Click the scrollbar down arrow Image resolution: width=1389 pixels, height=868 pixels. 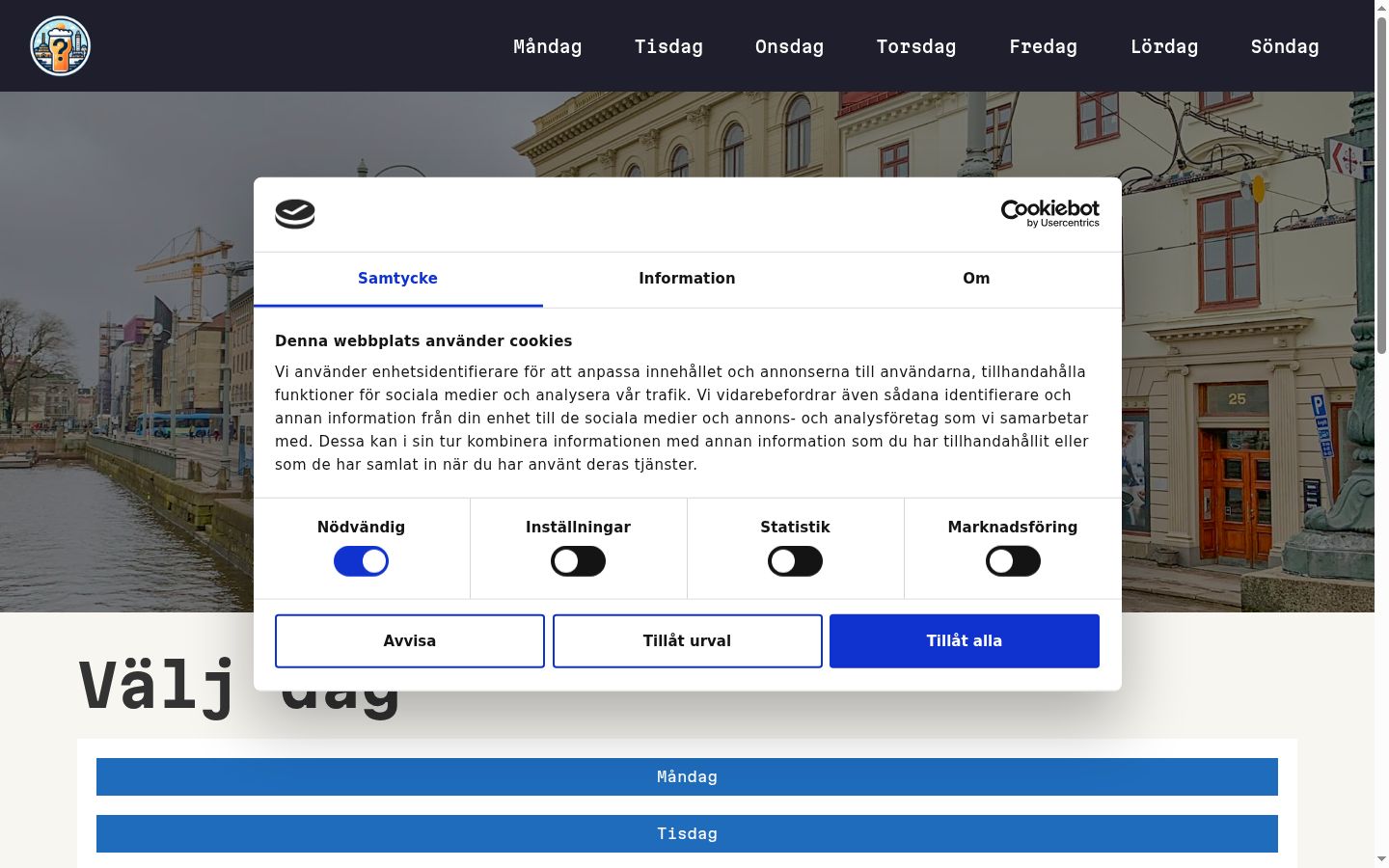(x=1381, y=859)
